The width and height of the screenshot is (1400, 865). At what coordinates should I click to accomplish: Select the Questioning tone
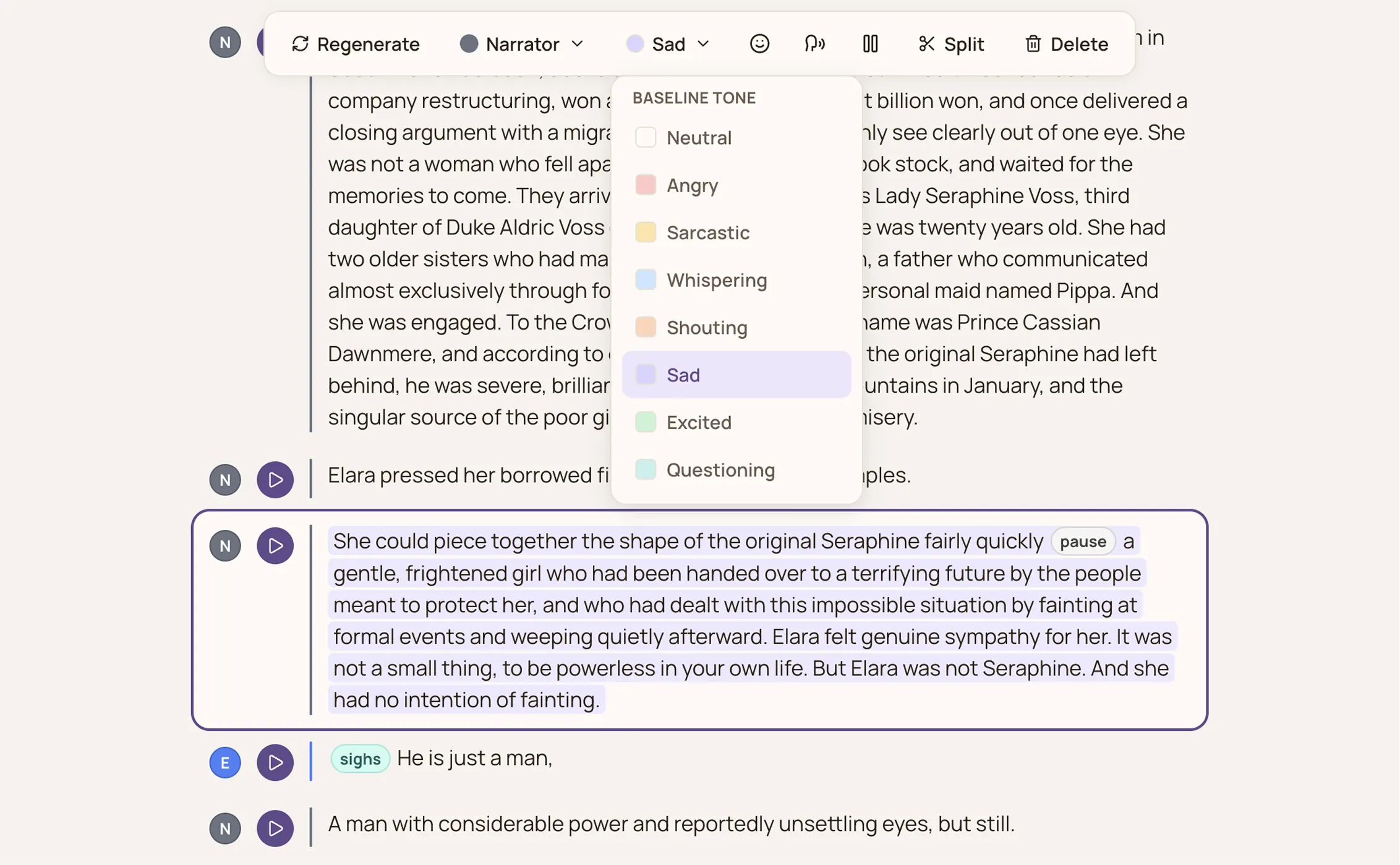point(736,470)
